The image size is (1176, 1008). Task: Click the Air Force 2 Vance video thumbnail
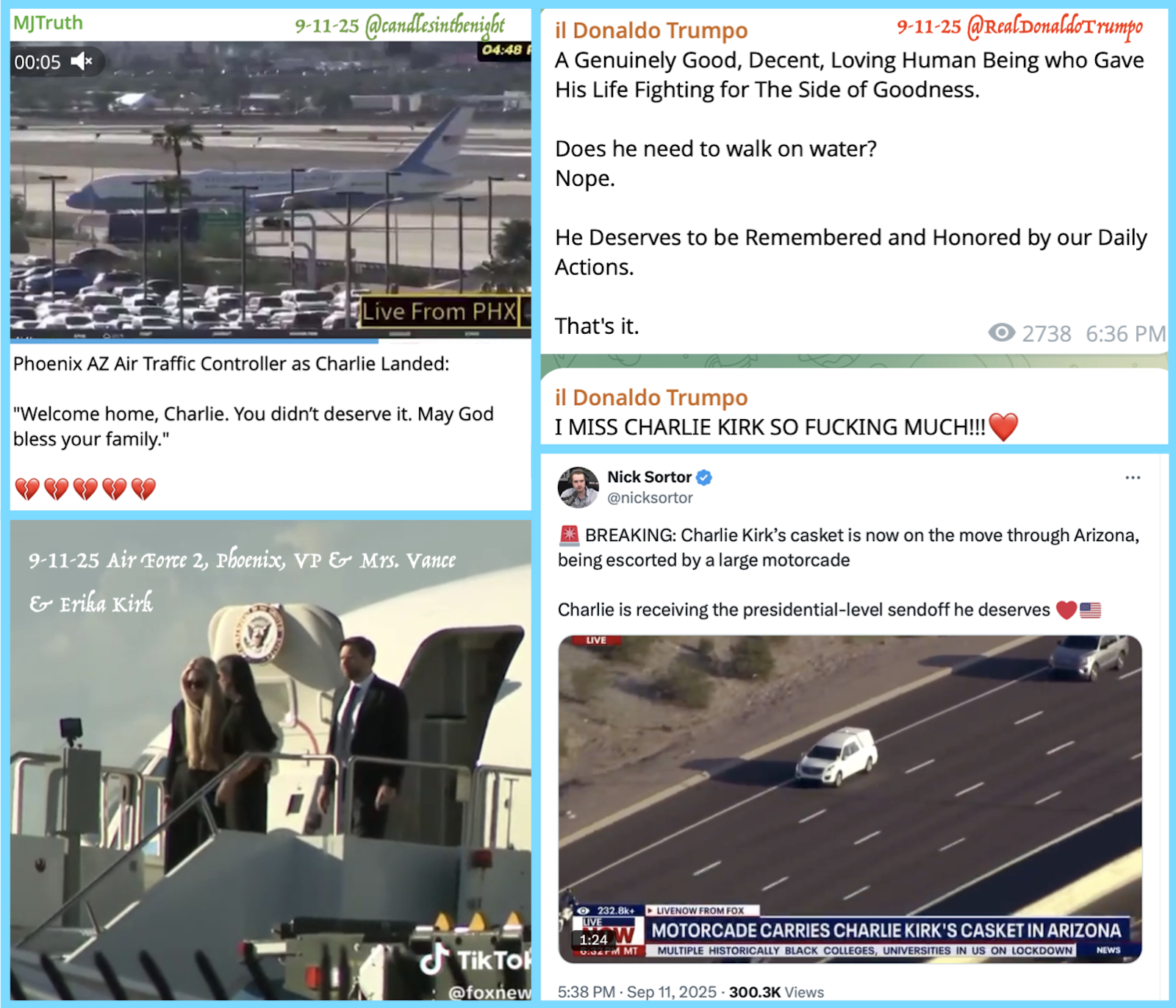point(270,760)
